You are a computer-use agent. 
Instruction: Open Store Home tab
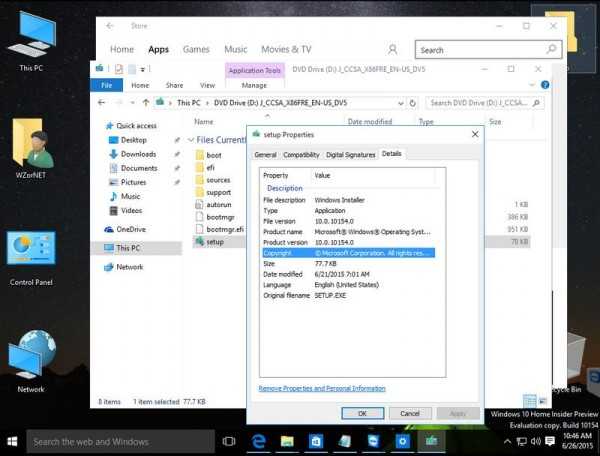122,49
